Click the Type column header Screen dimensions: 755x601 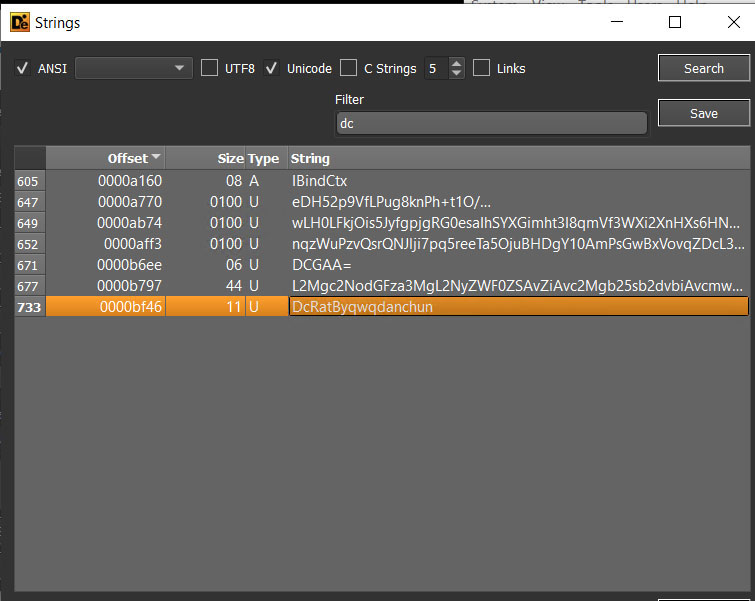(264, 158)
